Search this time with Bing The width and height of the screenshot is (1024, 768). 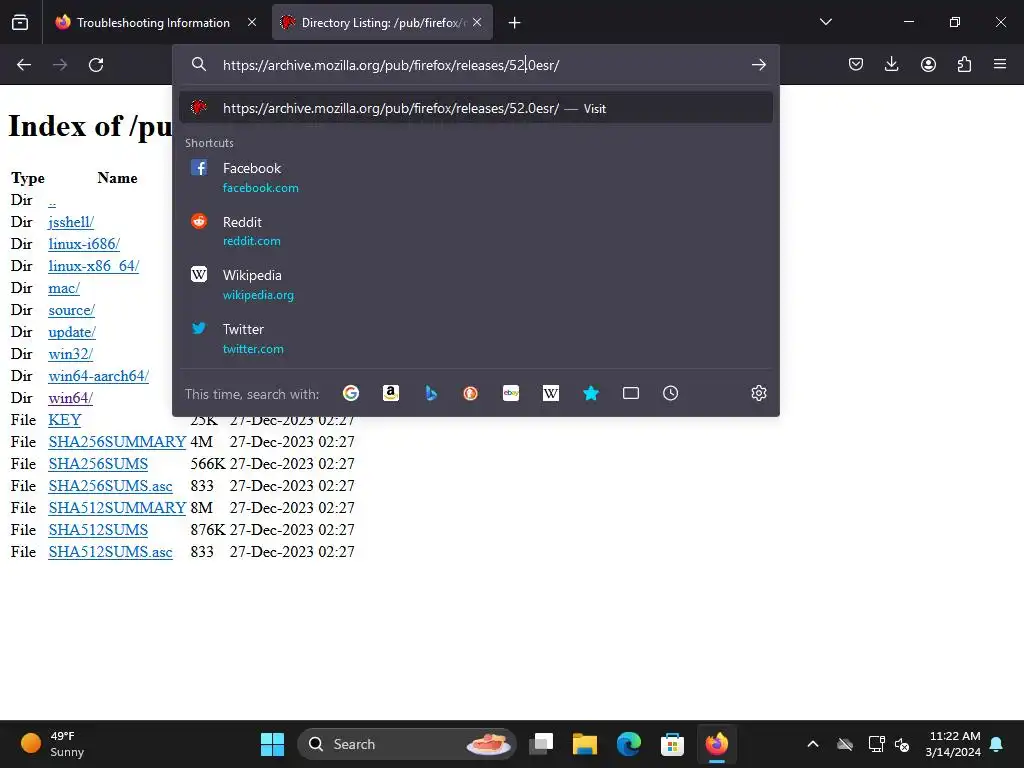pyautogui.click(x=431, y=393)
